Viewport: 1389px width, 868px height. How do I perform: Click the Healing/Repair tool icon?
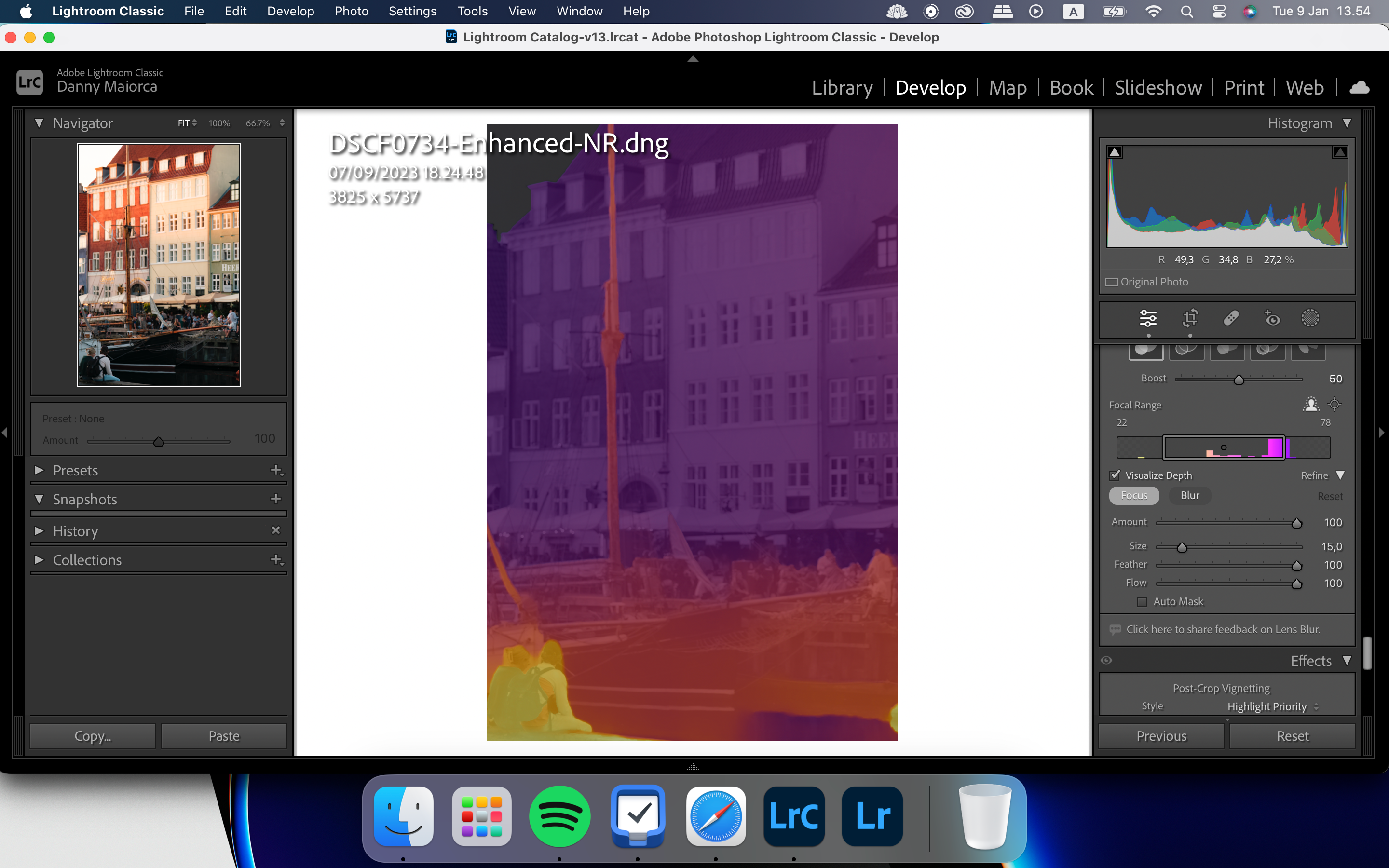pyautogui.click(x=1230, y=318)
